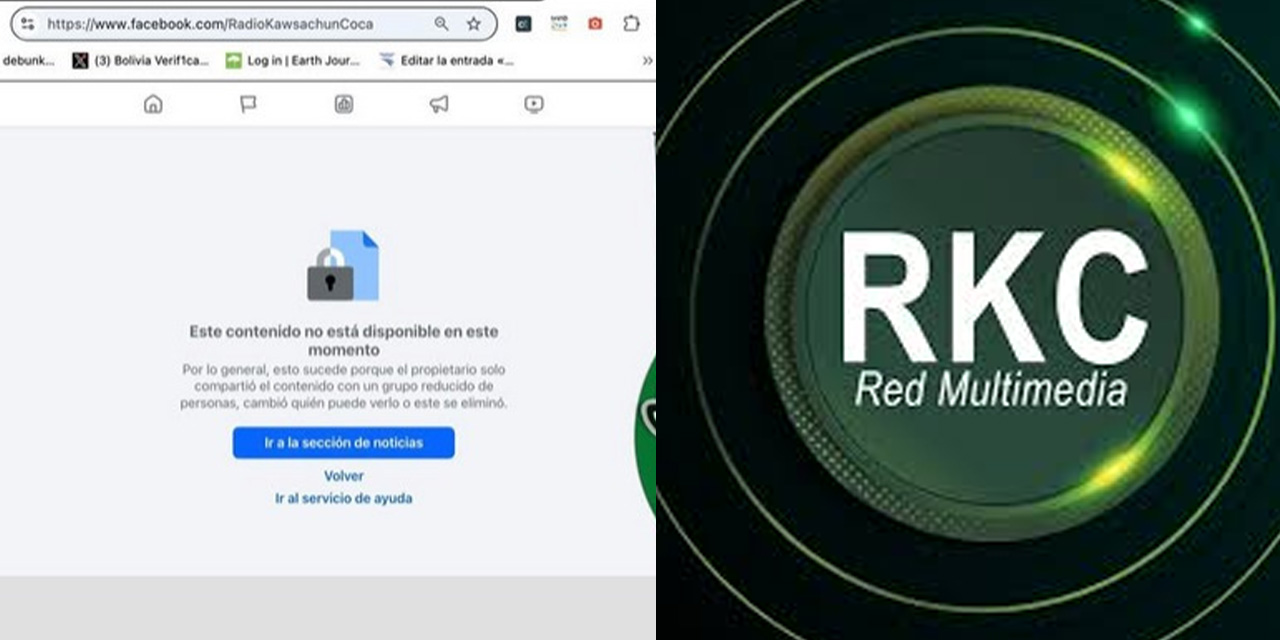Go to the Facebook Home icon
This screenshot has width=1280, height=640.
coord(153,104)
